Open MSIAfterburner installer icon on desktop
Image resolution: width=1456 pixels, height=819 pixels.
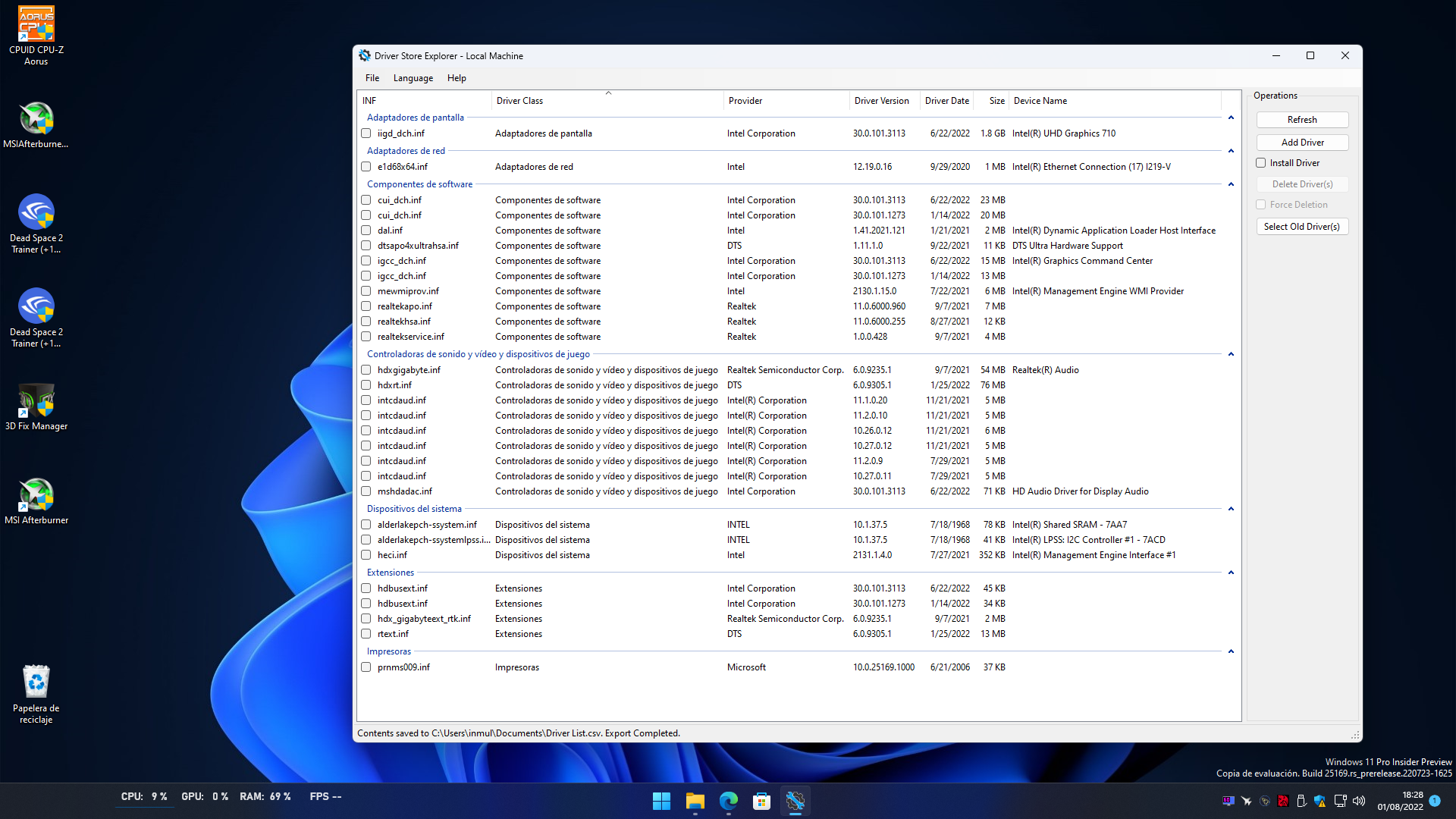(36, 125)
